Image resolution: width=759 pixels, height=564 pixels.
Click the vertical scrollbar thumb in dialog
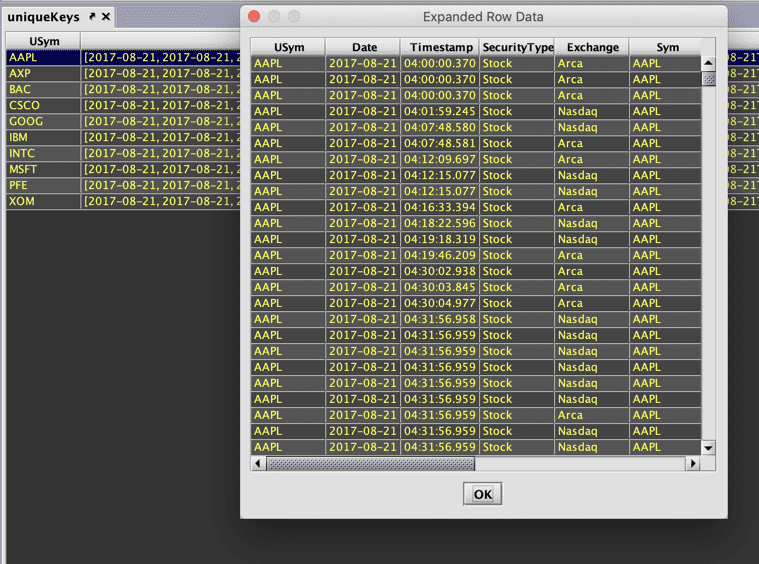[708, 79]
